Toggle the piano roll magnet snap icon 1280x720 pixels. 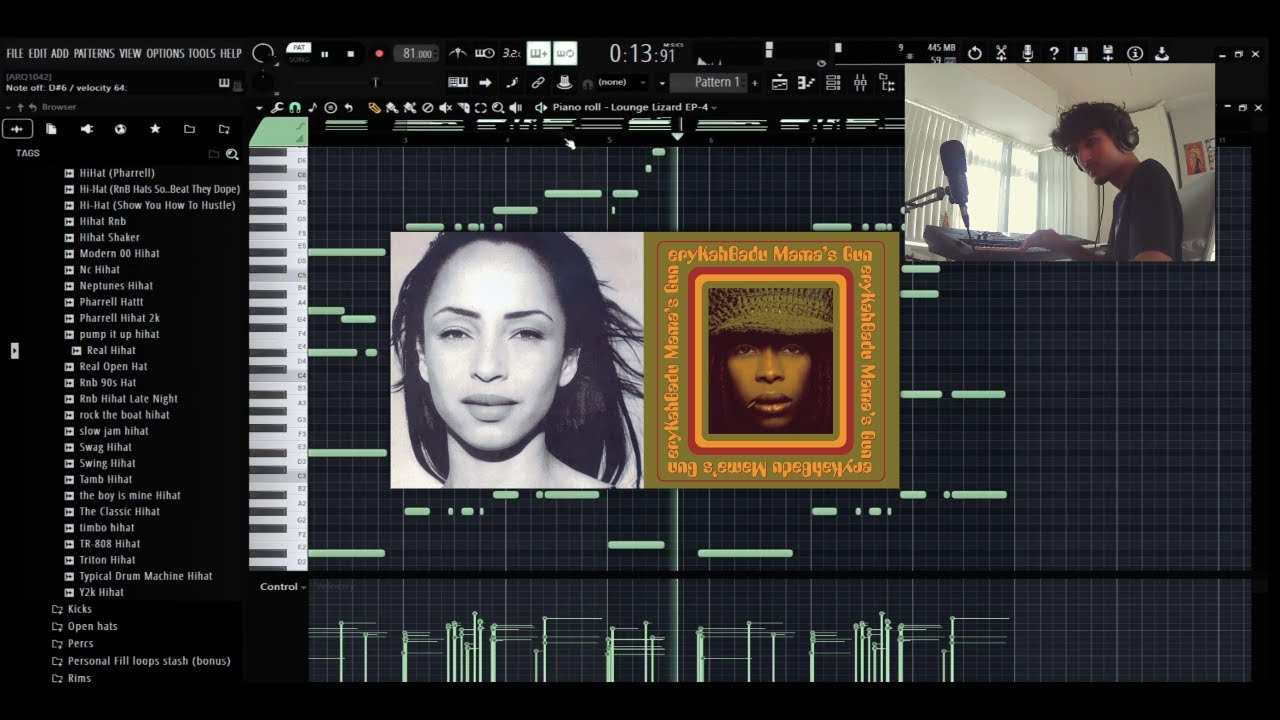[294, 107]
